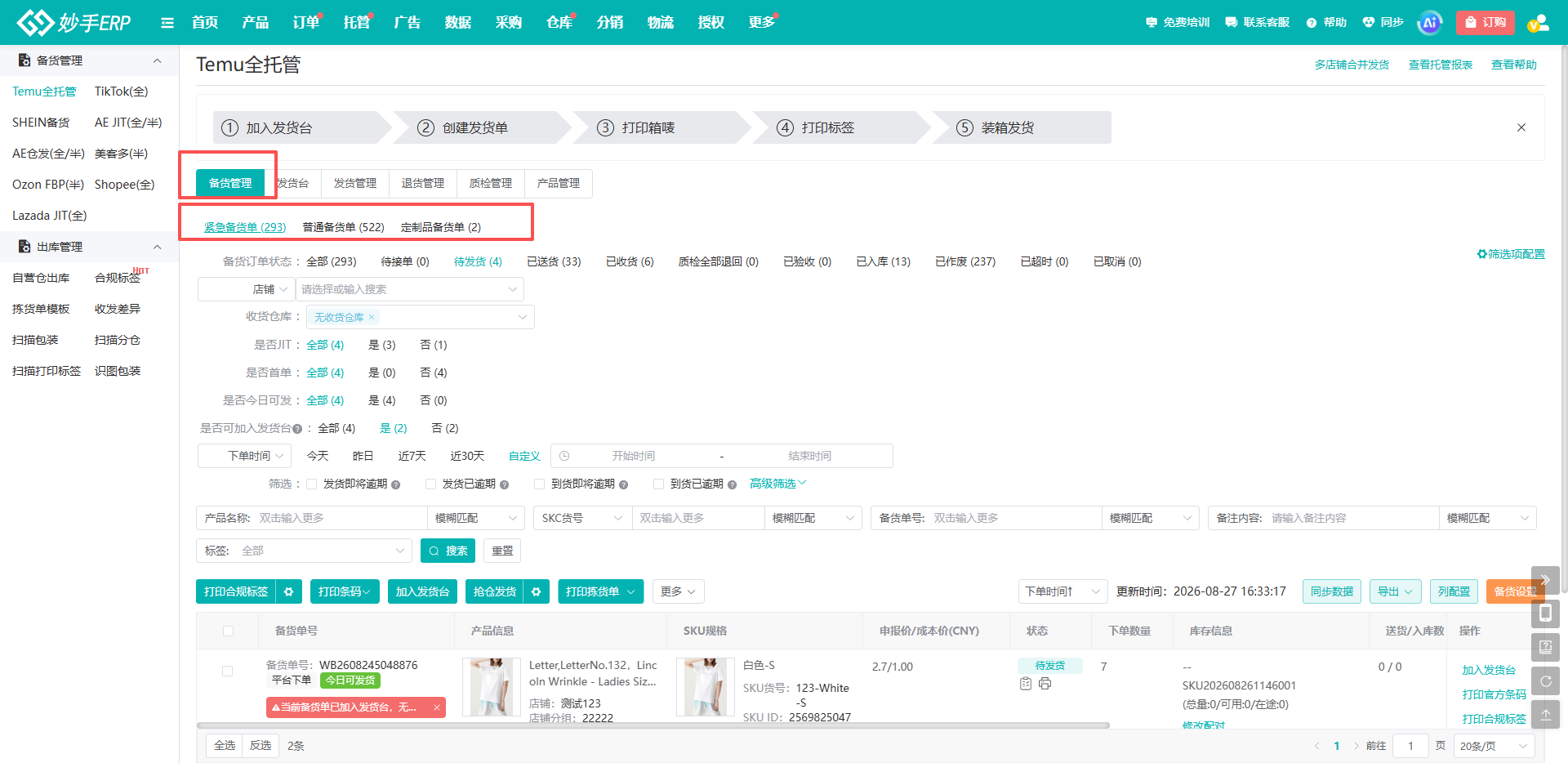
Task: Select the 普通备货单 (522) tab
Action: tap(343, 227)
